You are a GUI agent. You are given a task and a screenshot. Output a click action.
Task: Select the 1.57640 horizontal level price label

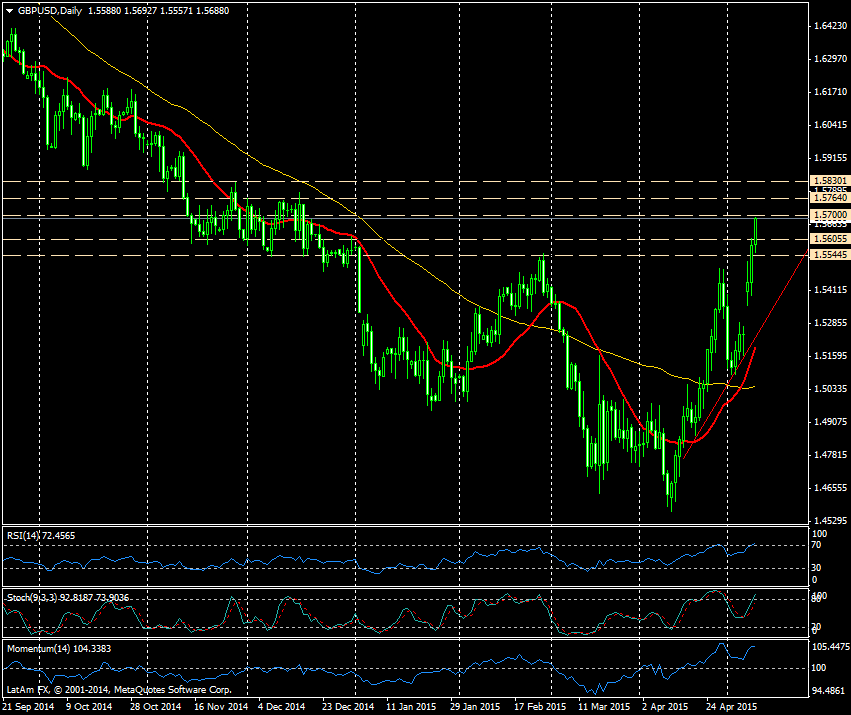(827, 199)
